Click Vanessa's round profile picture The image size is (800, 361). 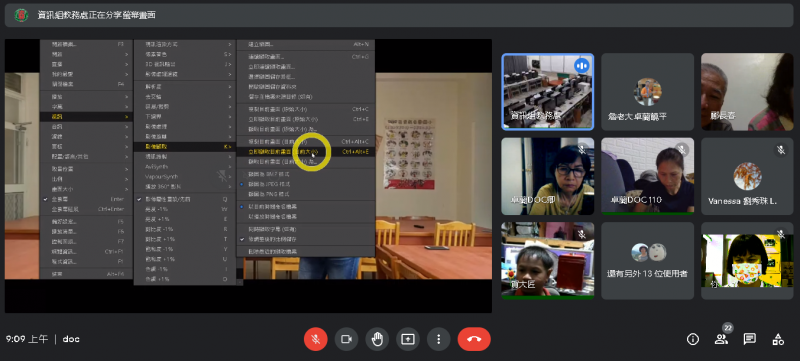tap(747, 176)
